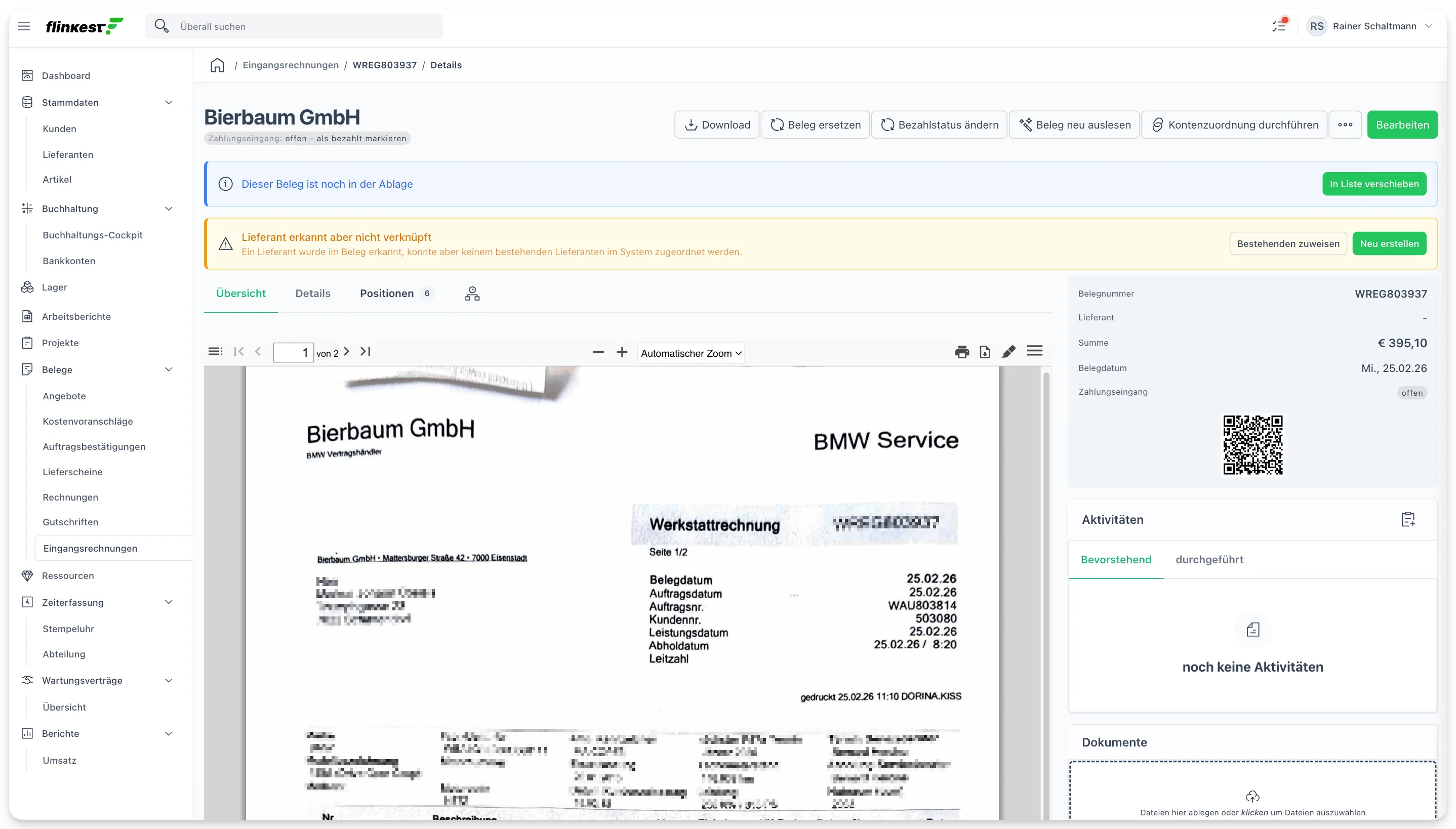
Task: Open the notifications task list icon
Action: tap(1279, 26)
